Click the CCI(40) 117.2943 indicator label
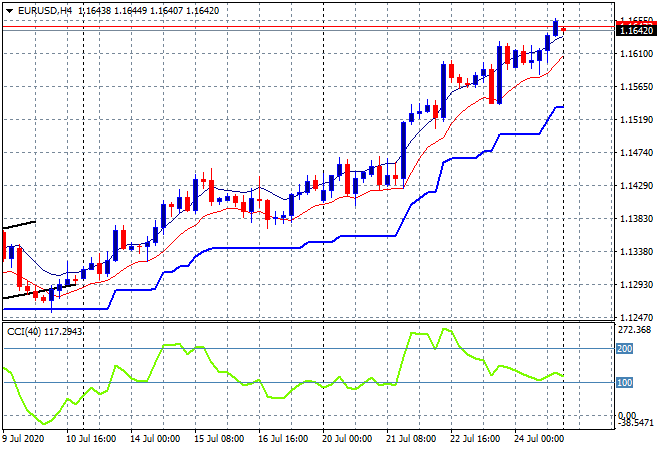 (44, 332)
